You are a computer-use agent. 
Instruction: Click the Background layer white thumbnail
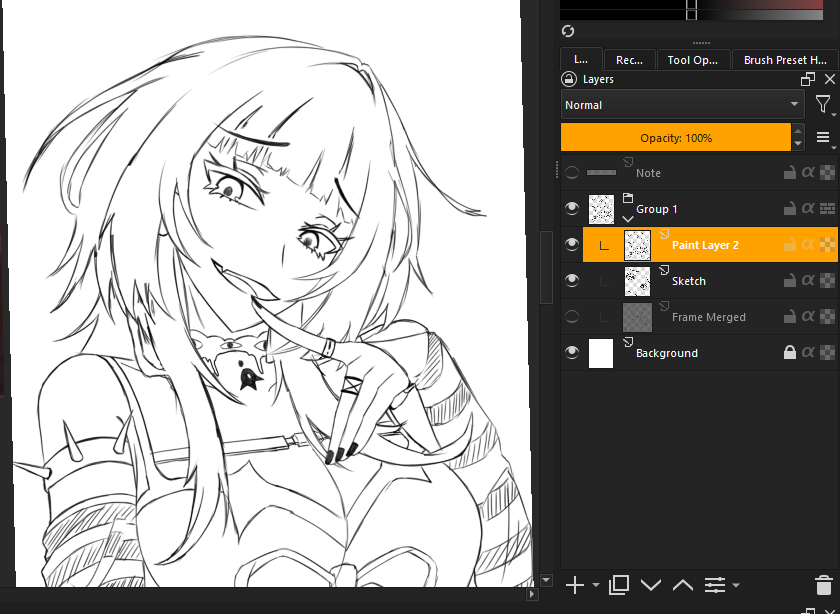(x=601, y=353)
